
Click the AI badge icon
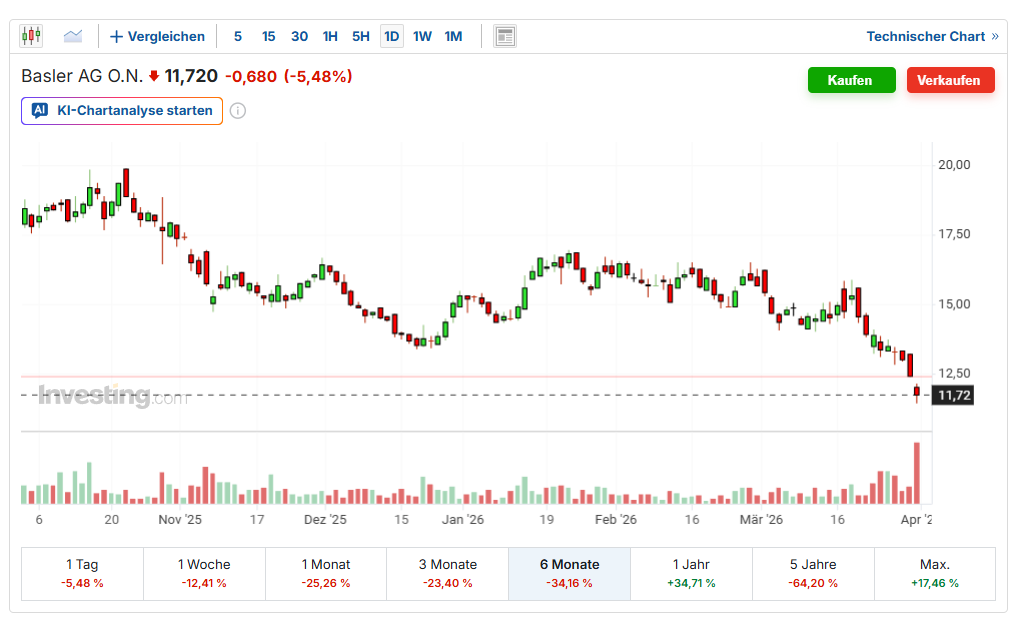click(x=40, y=111)
